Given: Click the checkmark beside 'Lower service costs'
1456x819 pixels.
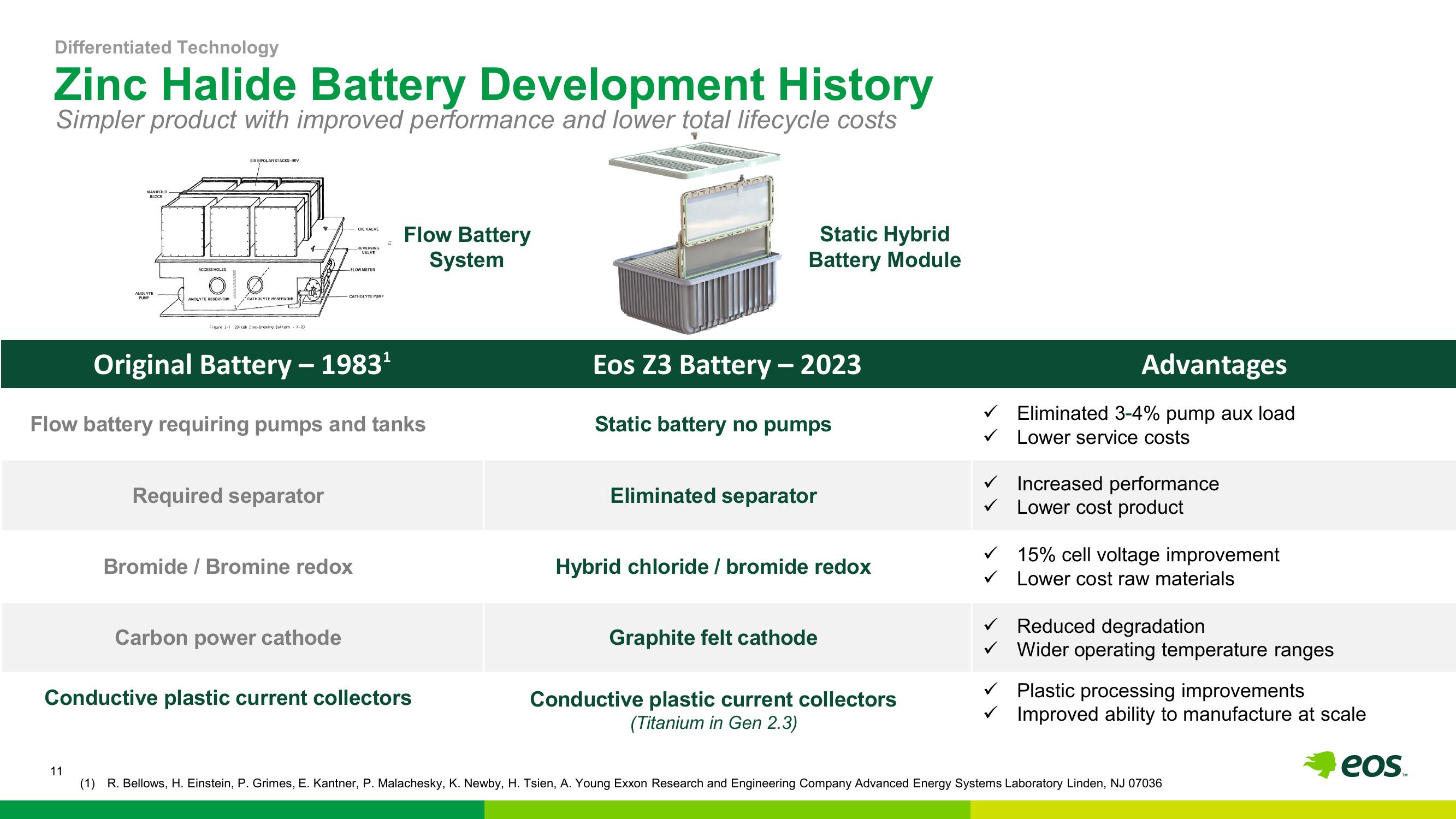Looking at the screenshot, I should (x=990, y=436).
